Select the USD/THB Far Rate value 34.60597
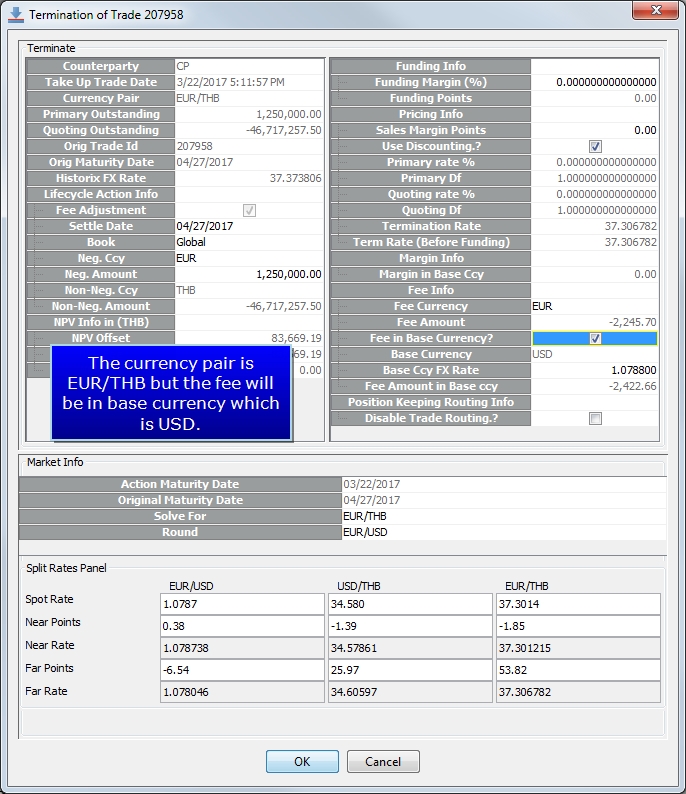 410,692
